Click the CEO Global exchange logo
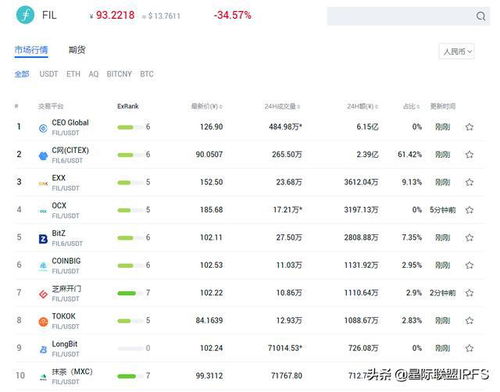The image size is (500, 392). 43,128
